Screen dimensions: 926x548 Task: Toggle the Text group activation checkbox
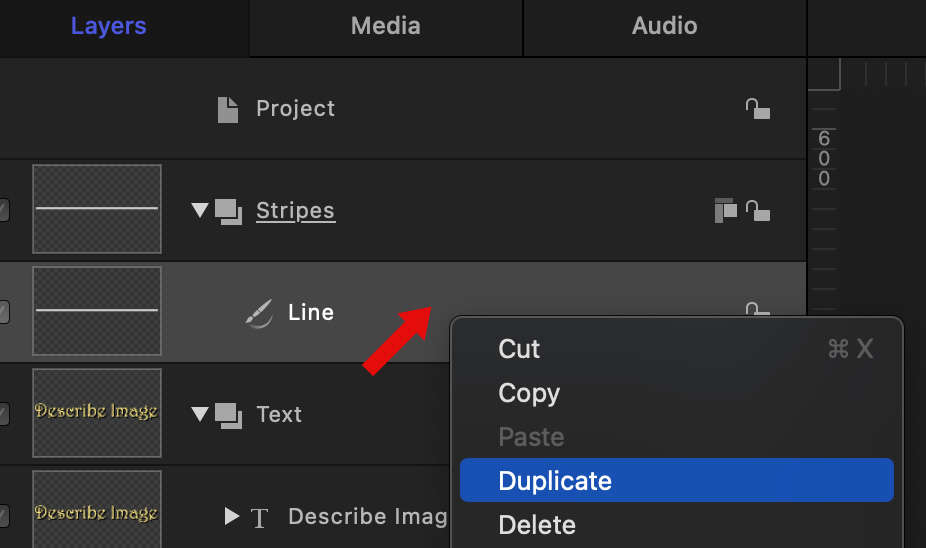3,415
